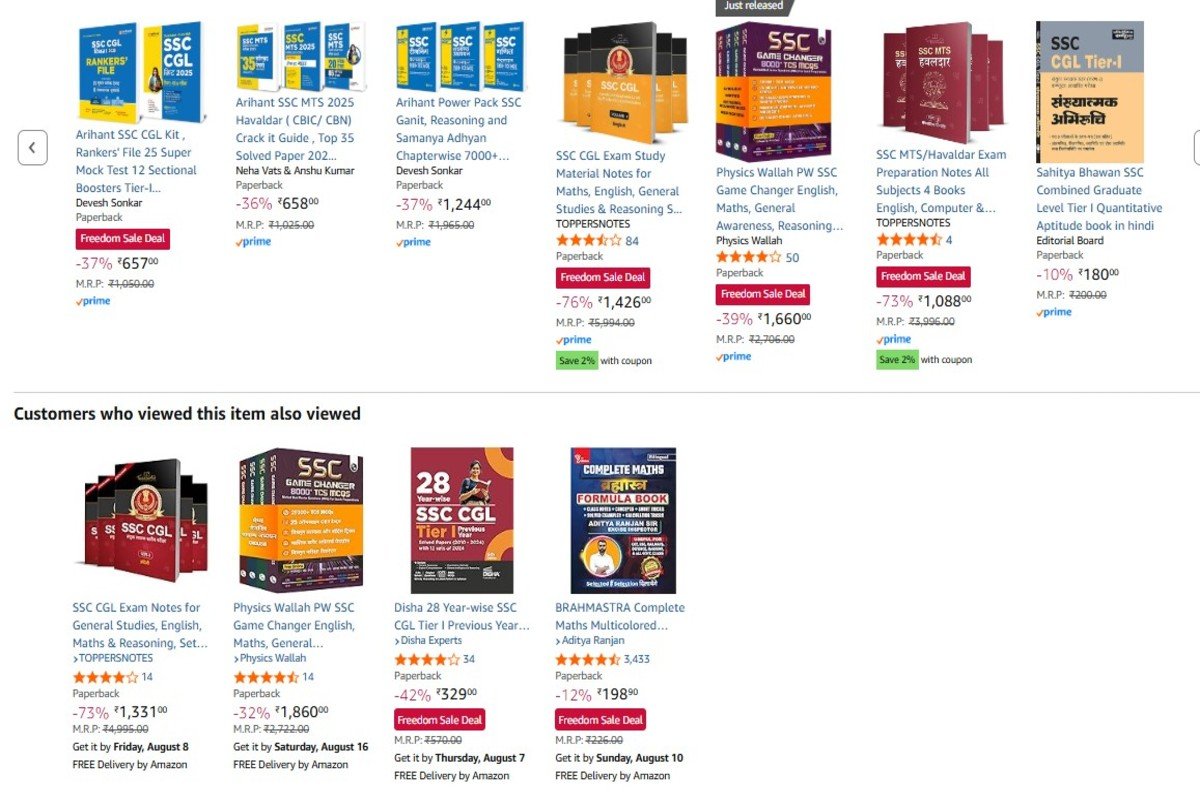Expand Physics Wallah author chevron link
1200x796 pixels.
click(270, 659)
